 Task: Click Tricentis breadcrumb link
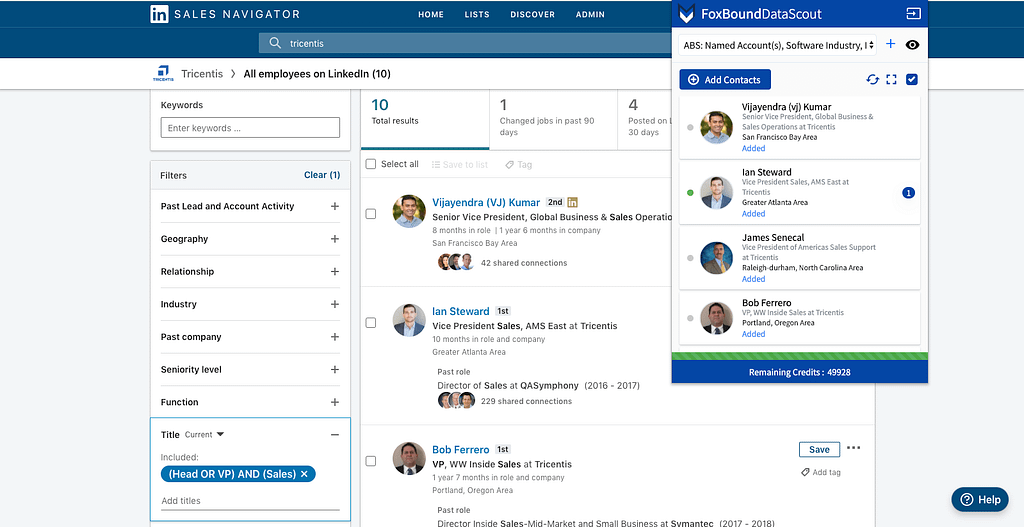[202, 74]
